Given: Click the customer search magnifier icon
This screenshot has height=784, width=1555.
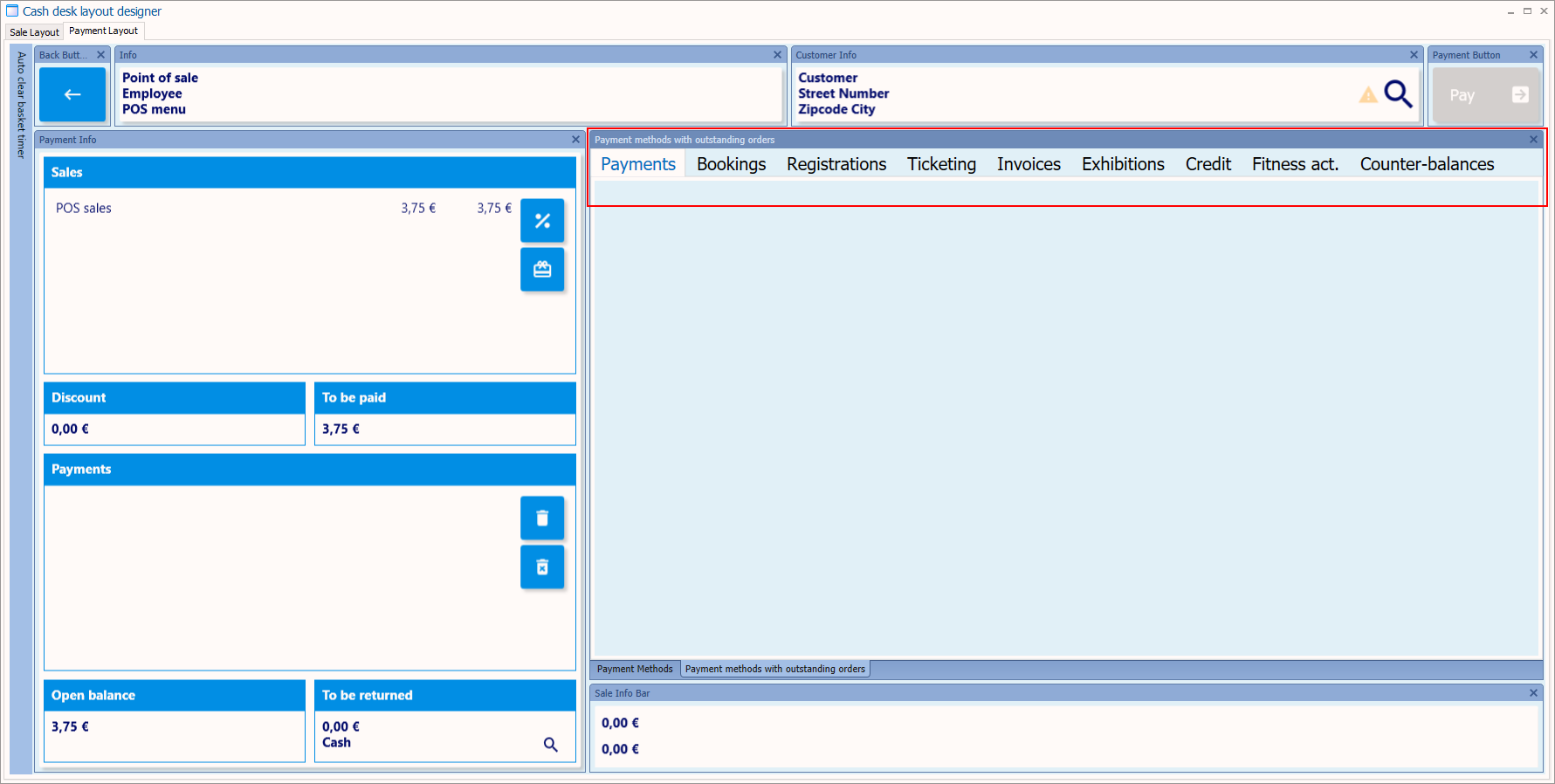Looking at the screenshot, I should coord(1398,94).
